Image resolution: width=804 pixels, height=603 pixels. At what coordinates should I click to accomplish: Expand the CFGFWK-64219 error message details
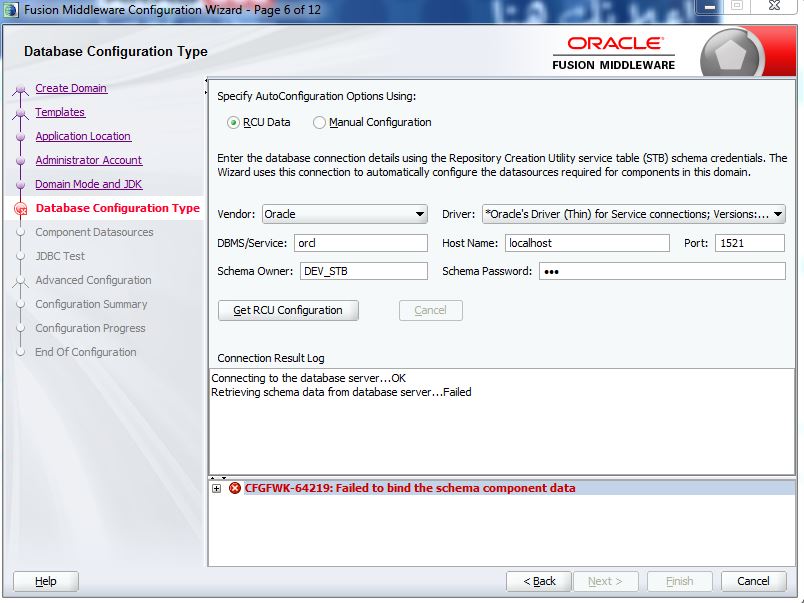coord(216,488)
